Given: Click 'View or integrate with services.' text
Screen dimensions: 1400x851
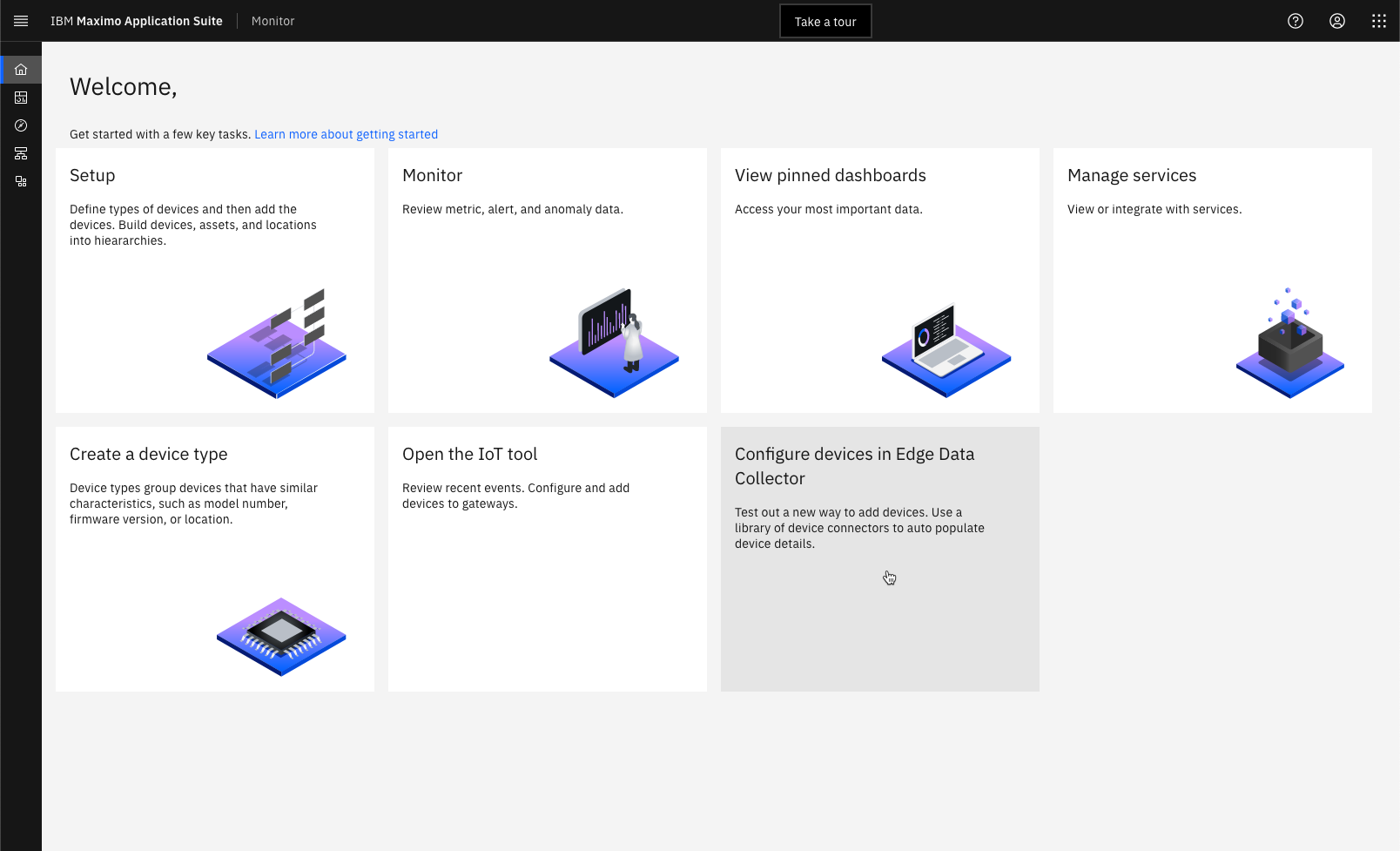Looking at the screenshot, I should [1154, 209].
